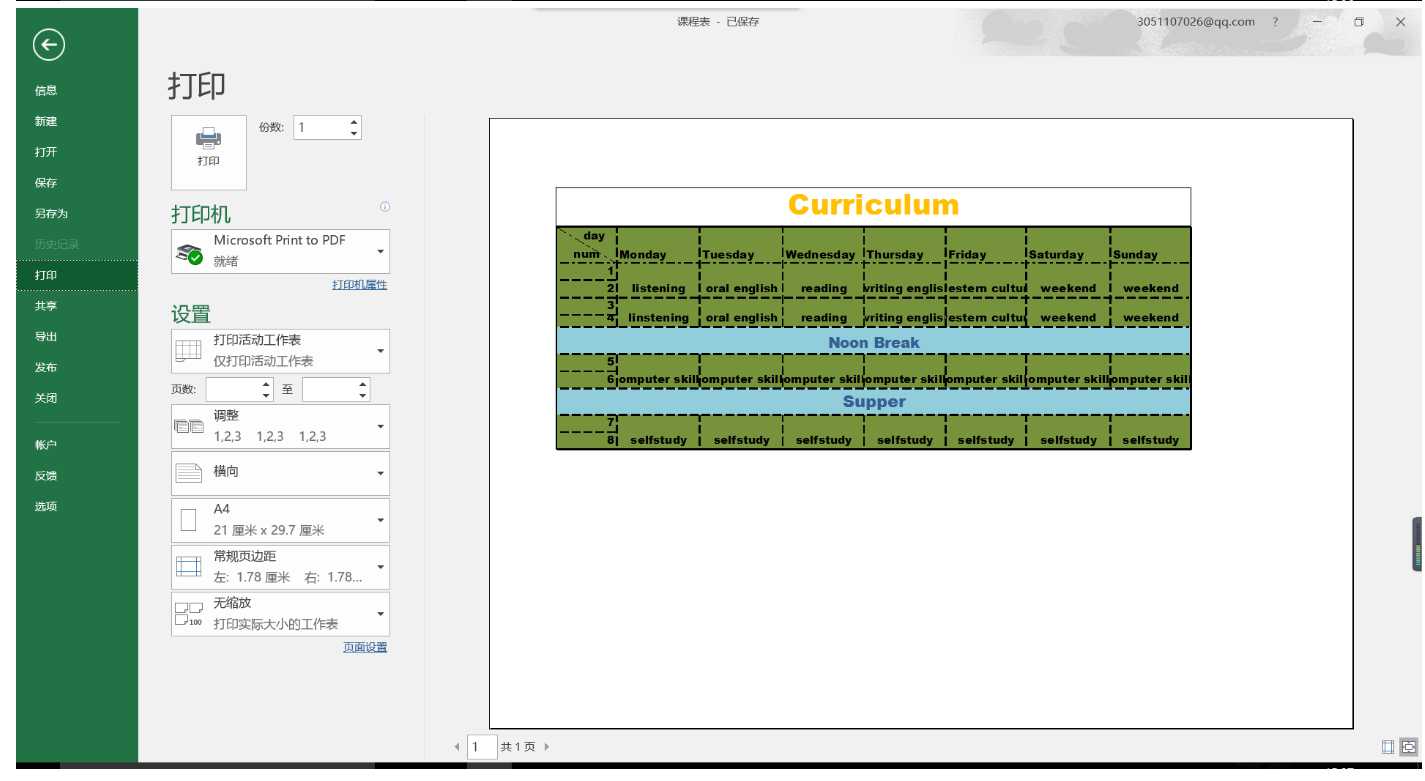Click the account email 3051107026@qq.com
Screen dimensions: 1425x781
click(x=1196, y=22)
